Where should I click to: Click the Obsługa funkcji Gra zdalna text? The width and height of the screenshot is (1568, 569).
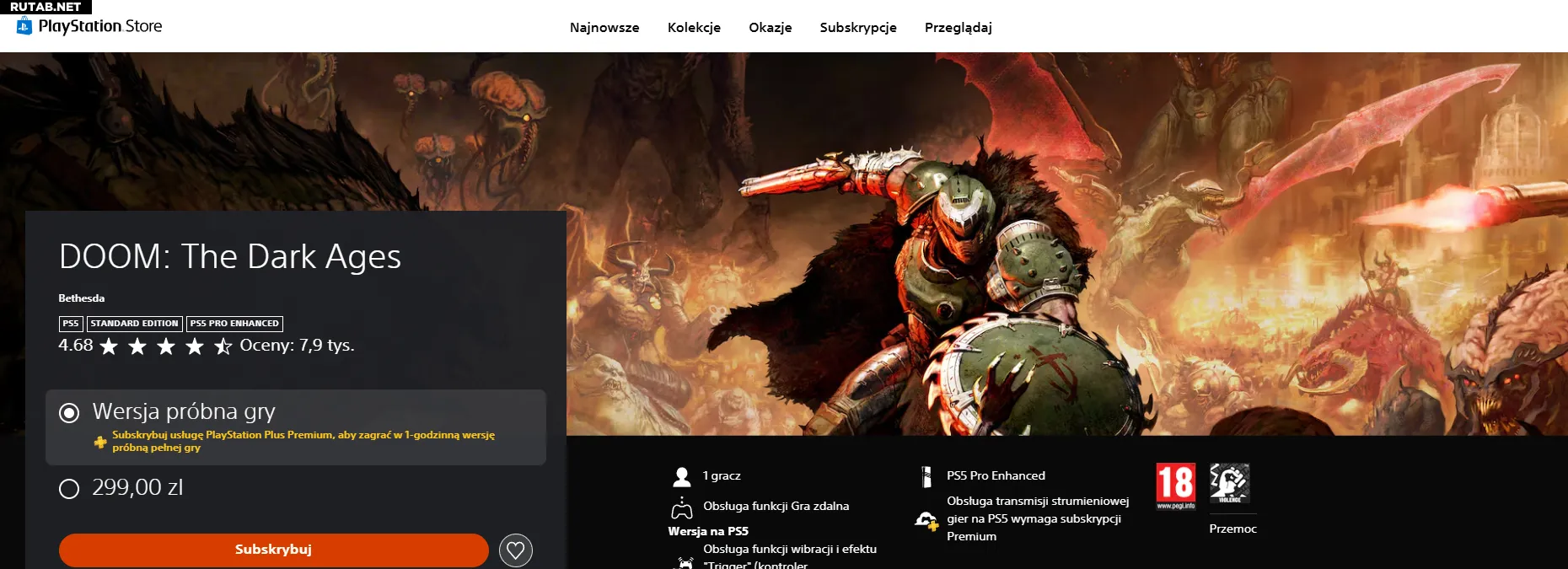[x=776, y=506]
